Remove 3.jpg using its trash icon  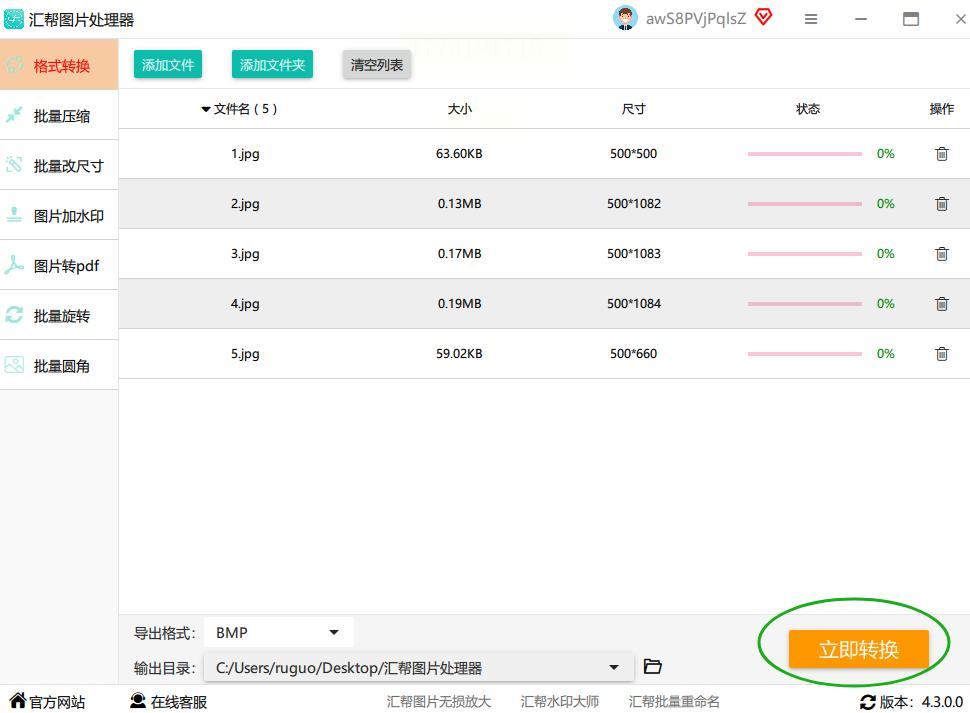pos(942,254)
